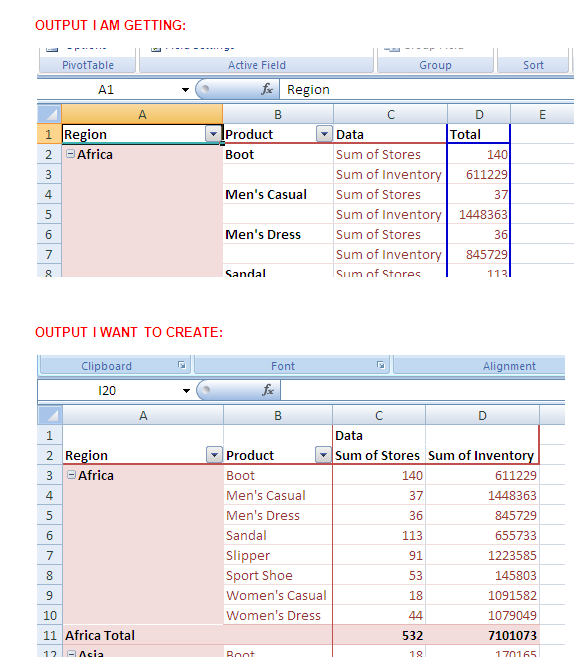
Task: Select column C header in 'output I want' sheet
Action: point(379,415)
